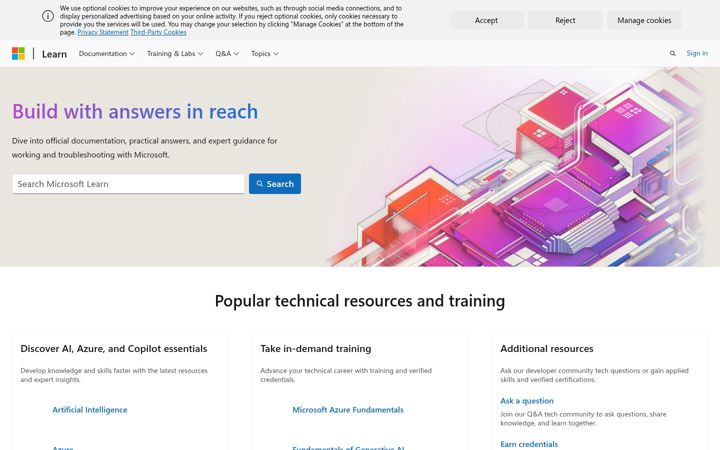
Task: Click 'Discover AI, Azure, and Copilot essentials' title
Action: tap(114, 349)
